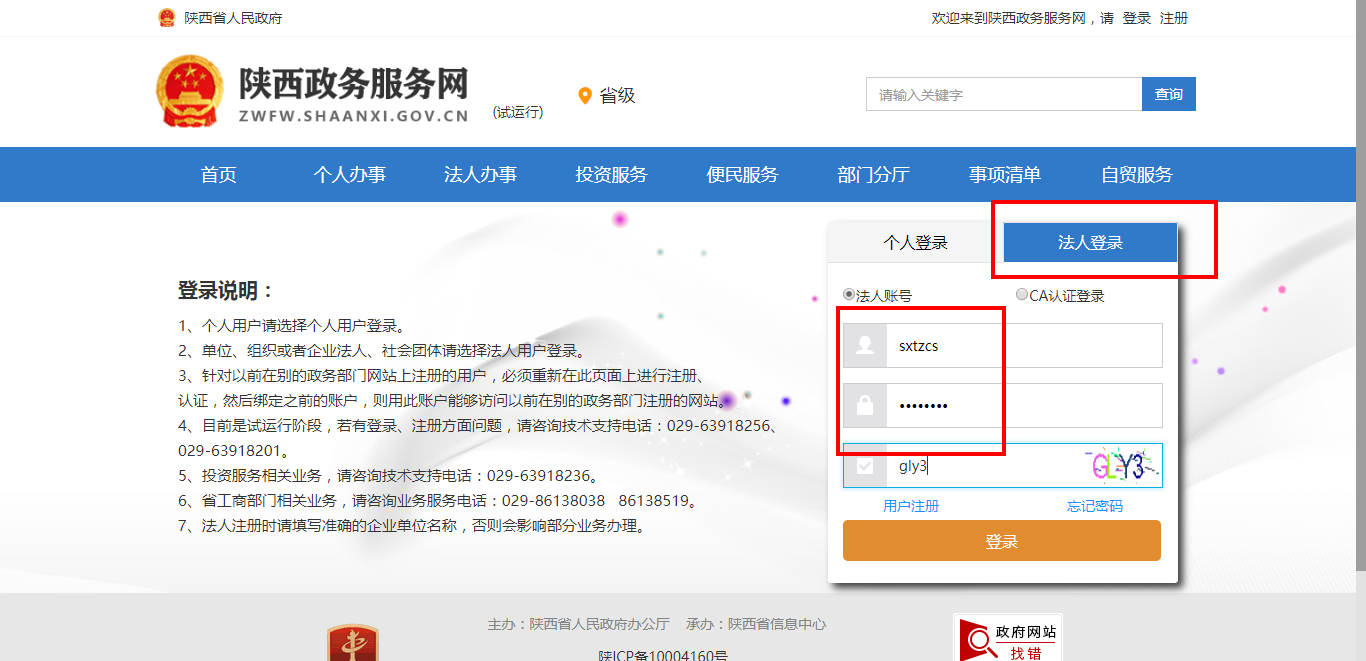
Task: Click the lock icon in password field
Action: pos(865,406)
